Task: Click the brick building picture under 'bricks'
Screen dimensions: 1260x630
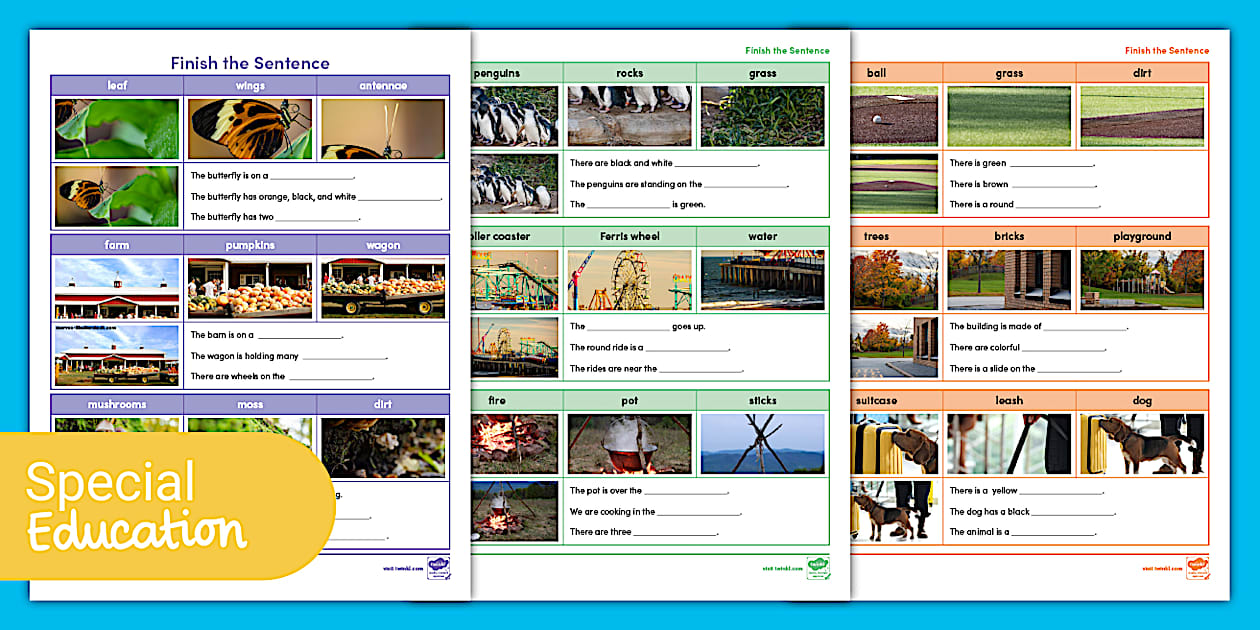Action: 1009,280
